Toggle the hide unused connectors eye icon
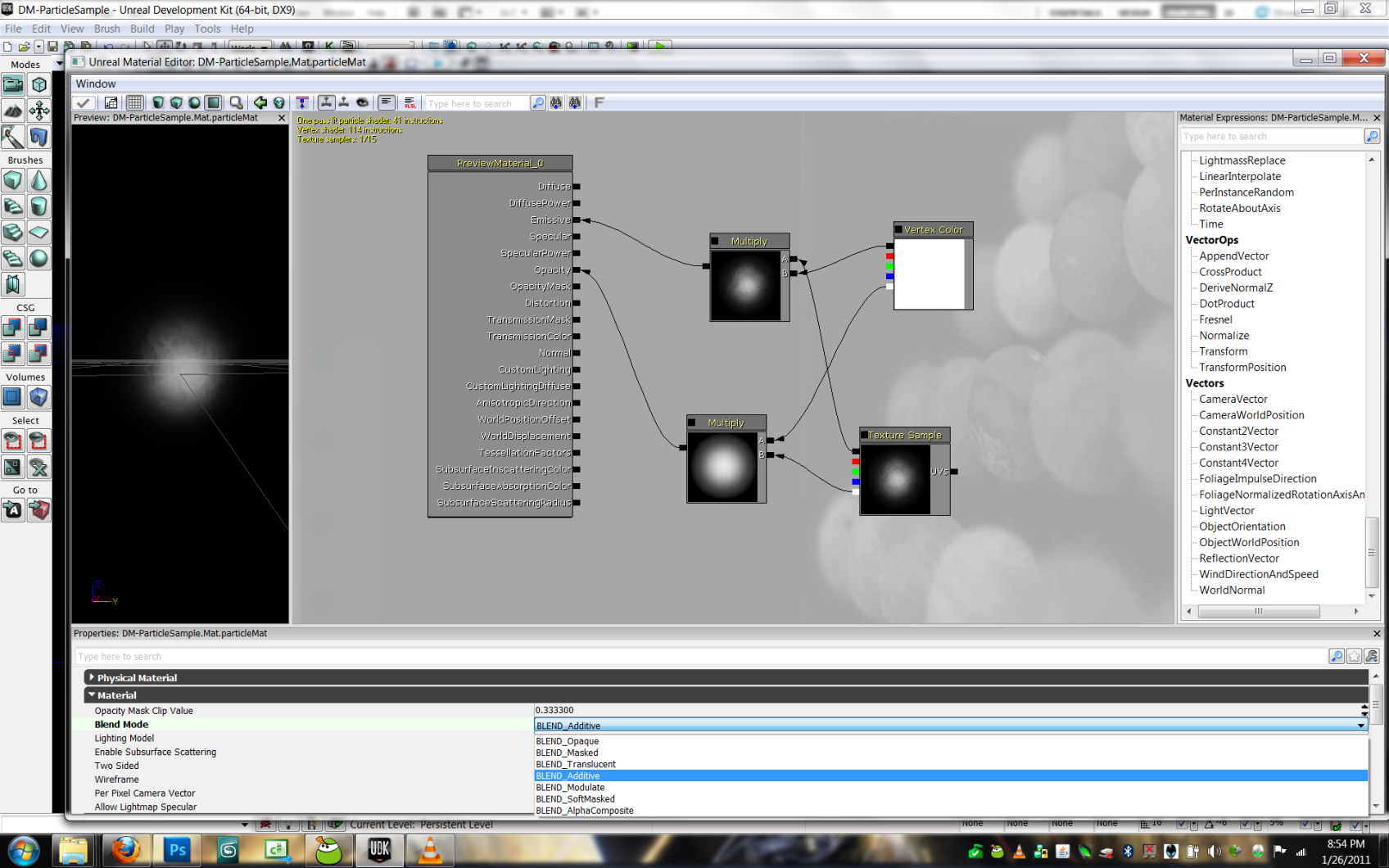 pos(362,102)
